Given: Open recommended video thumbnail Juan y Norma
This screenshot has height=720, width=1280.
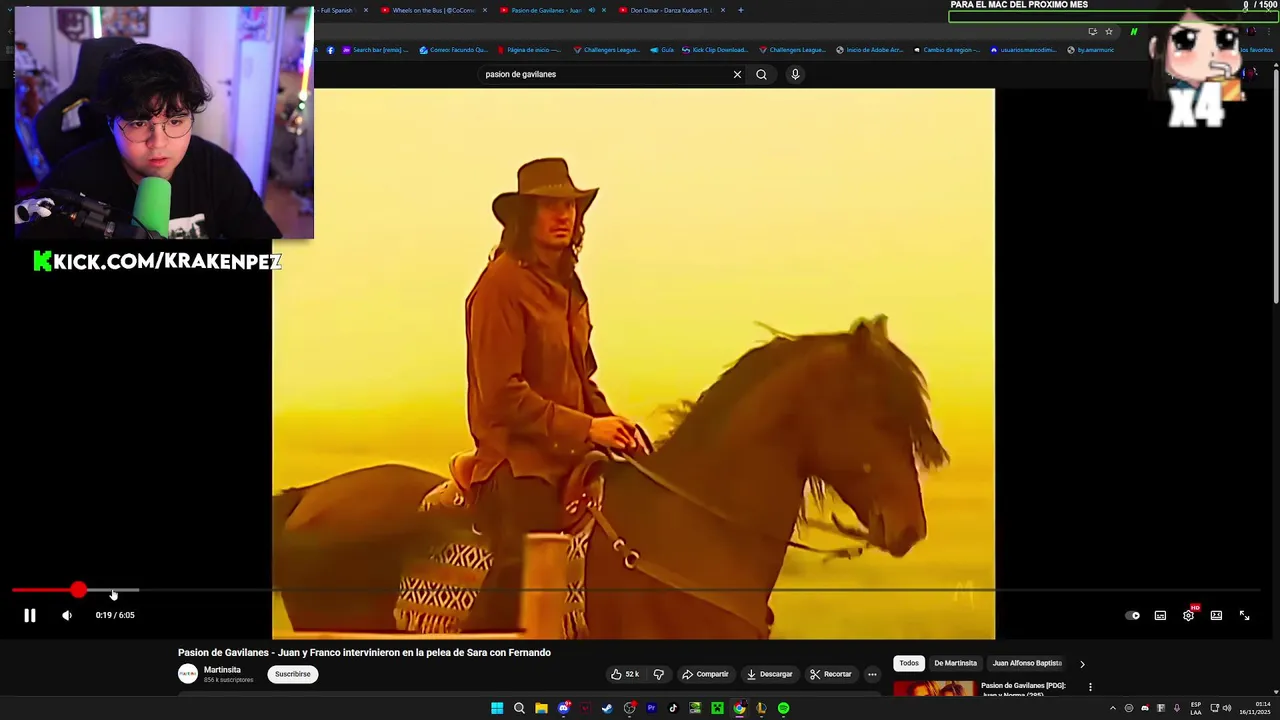Looking at the screenshot, I should (x=934, y=688).
